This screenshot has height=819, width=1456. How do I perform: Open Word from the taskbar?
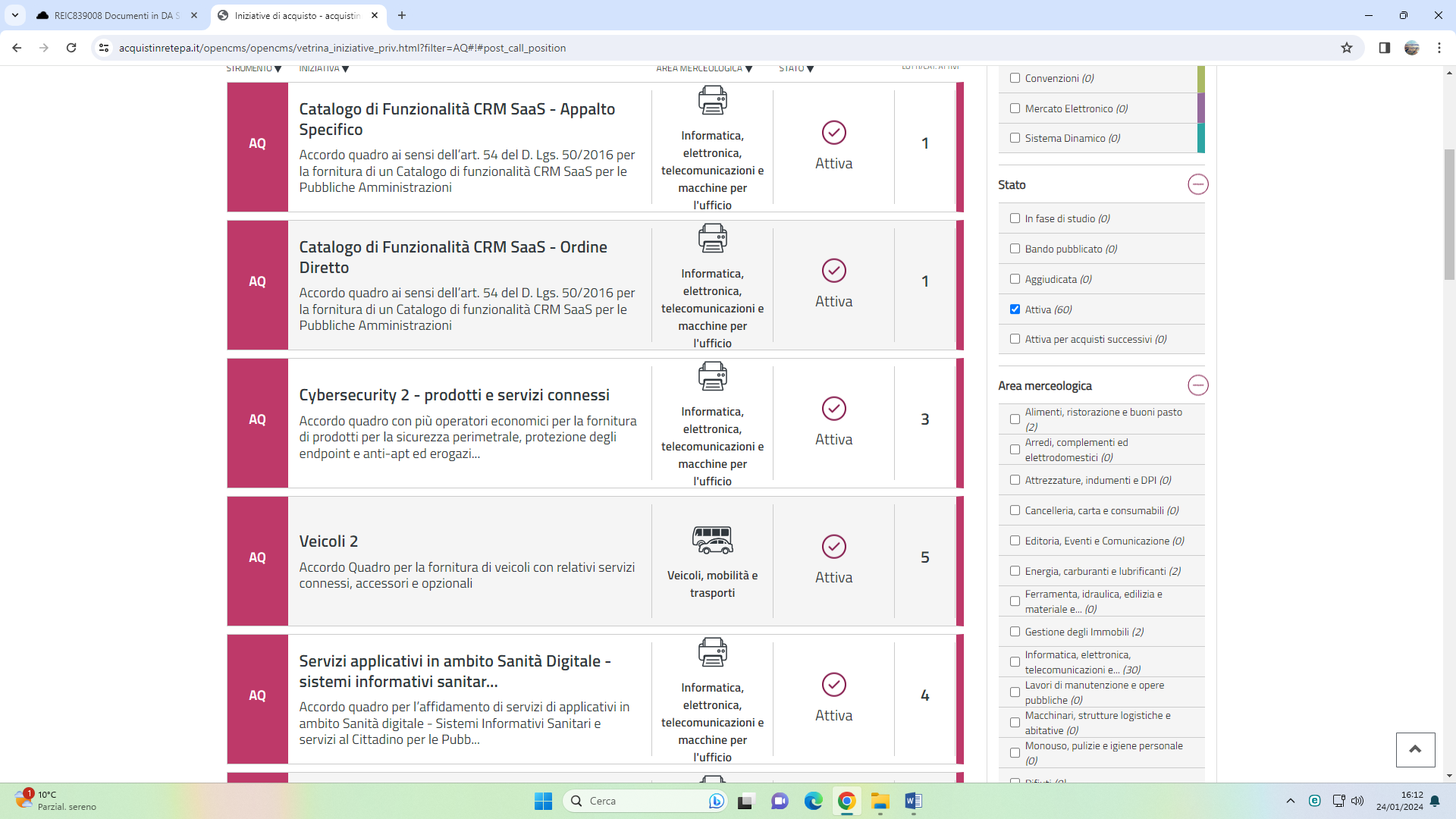pyautogui.click(x=913, y=801)
